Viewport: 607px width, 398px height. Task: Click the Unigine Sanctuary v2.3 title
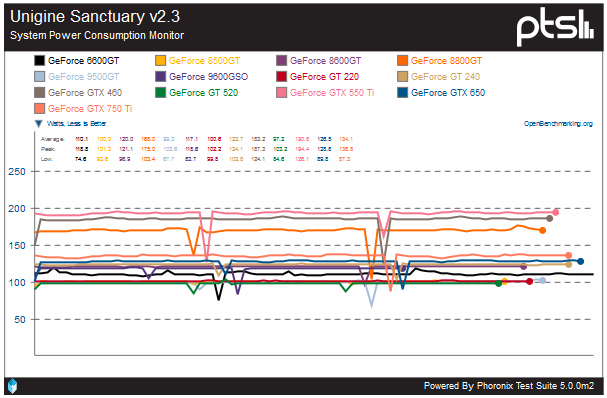95,16
